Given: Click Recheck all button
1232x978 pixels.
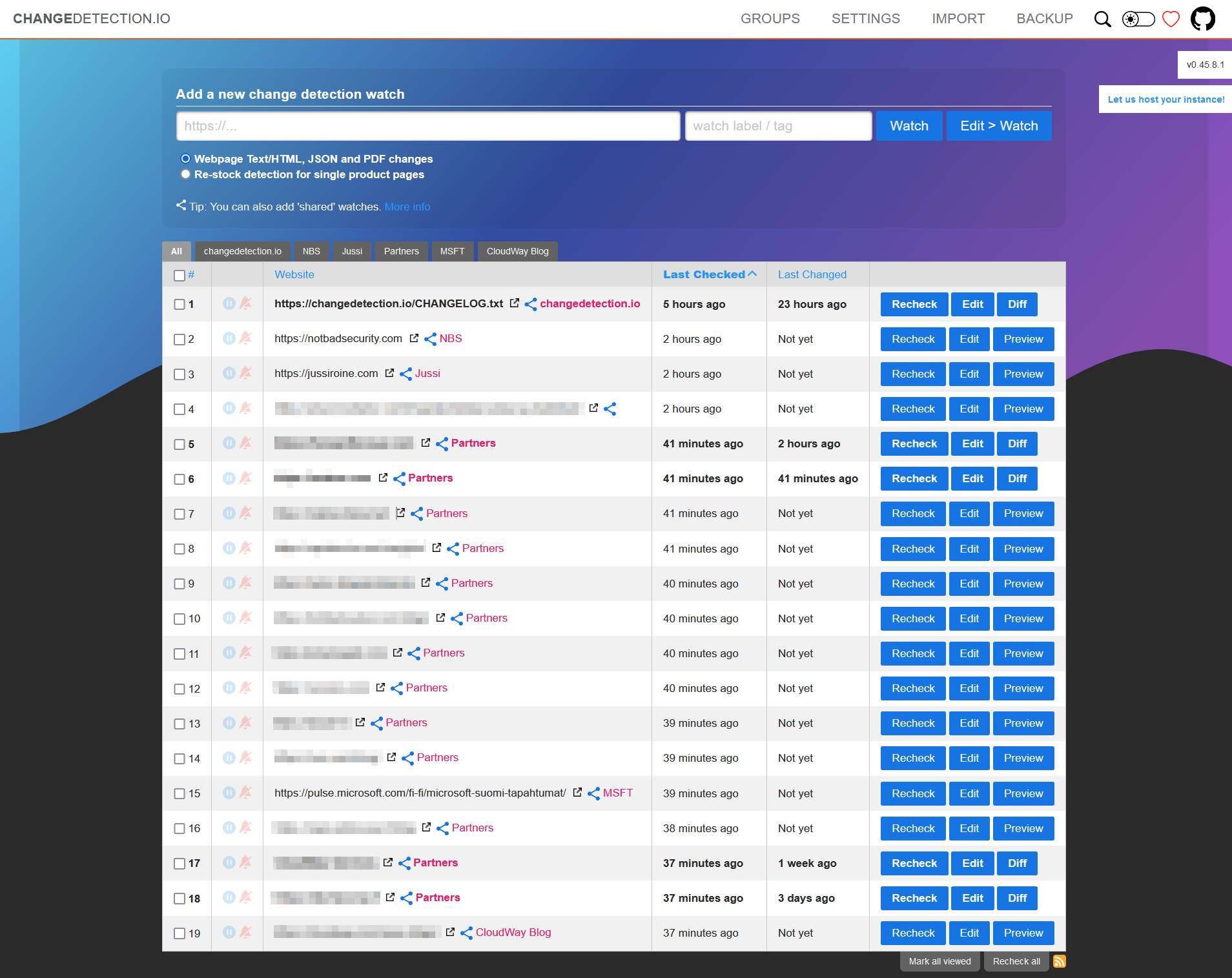Looking at the screenshot, I should tap(1016, 961).
